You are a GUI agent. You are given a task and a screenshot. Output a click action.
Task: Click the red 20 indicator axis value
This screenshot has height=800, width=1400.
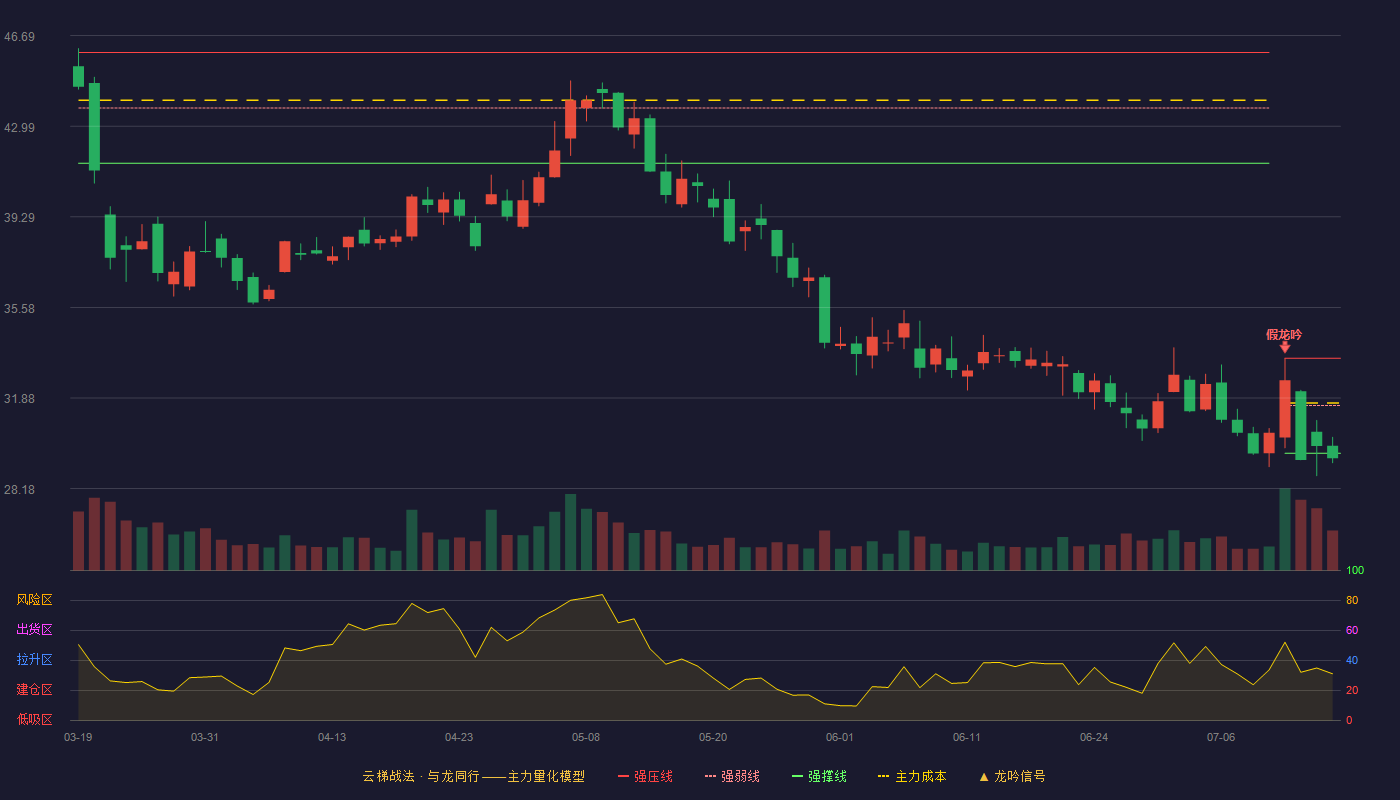pyautogui.click(x=1352, y=691)
